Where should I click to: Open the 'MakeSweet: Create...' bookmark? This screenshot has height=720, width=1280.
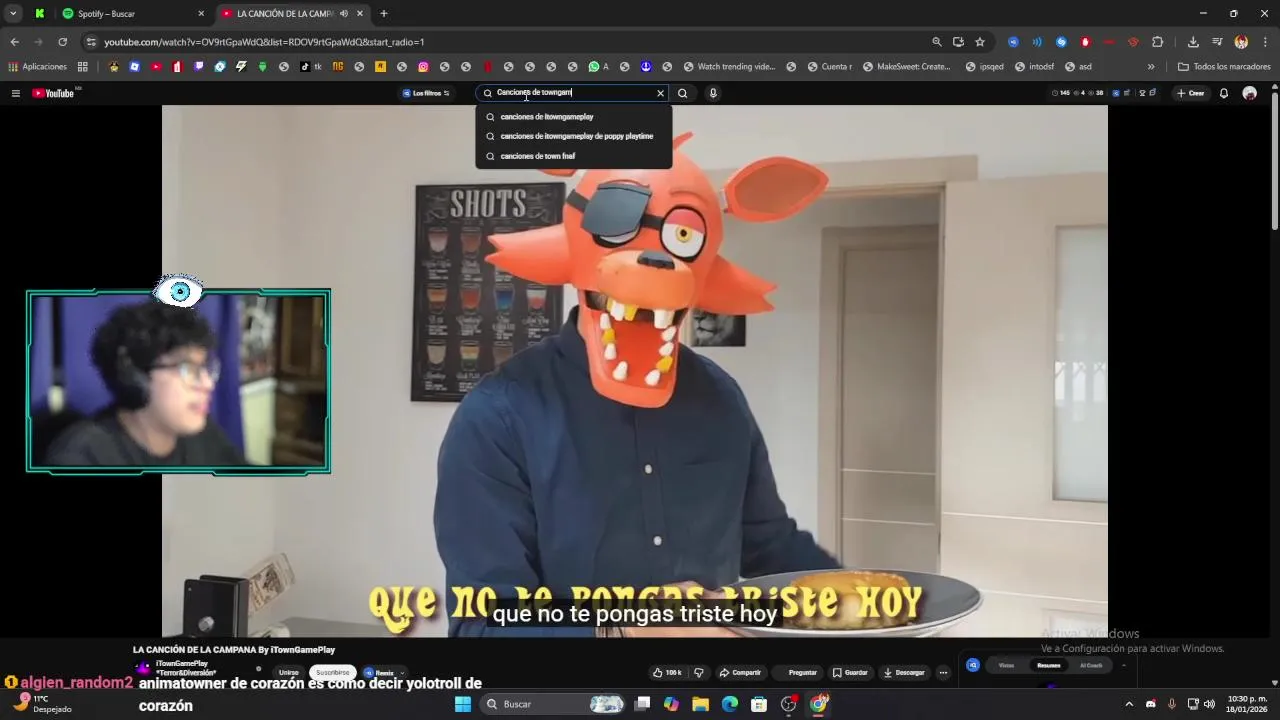(906, 67)
